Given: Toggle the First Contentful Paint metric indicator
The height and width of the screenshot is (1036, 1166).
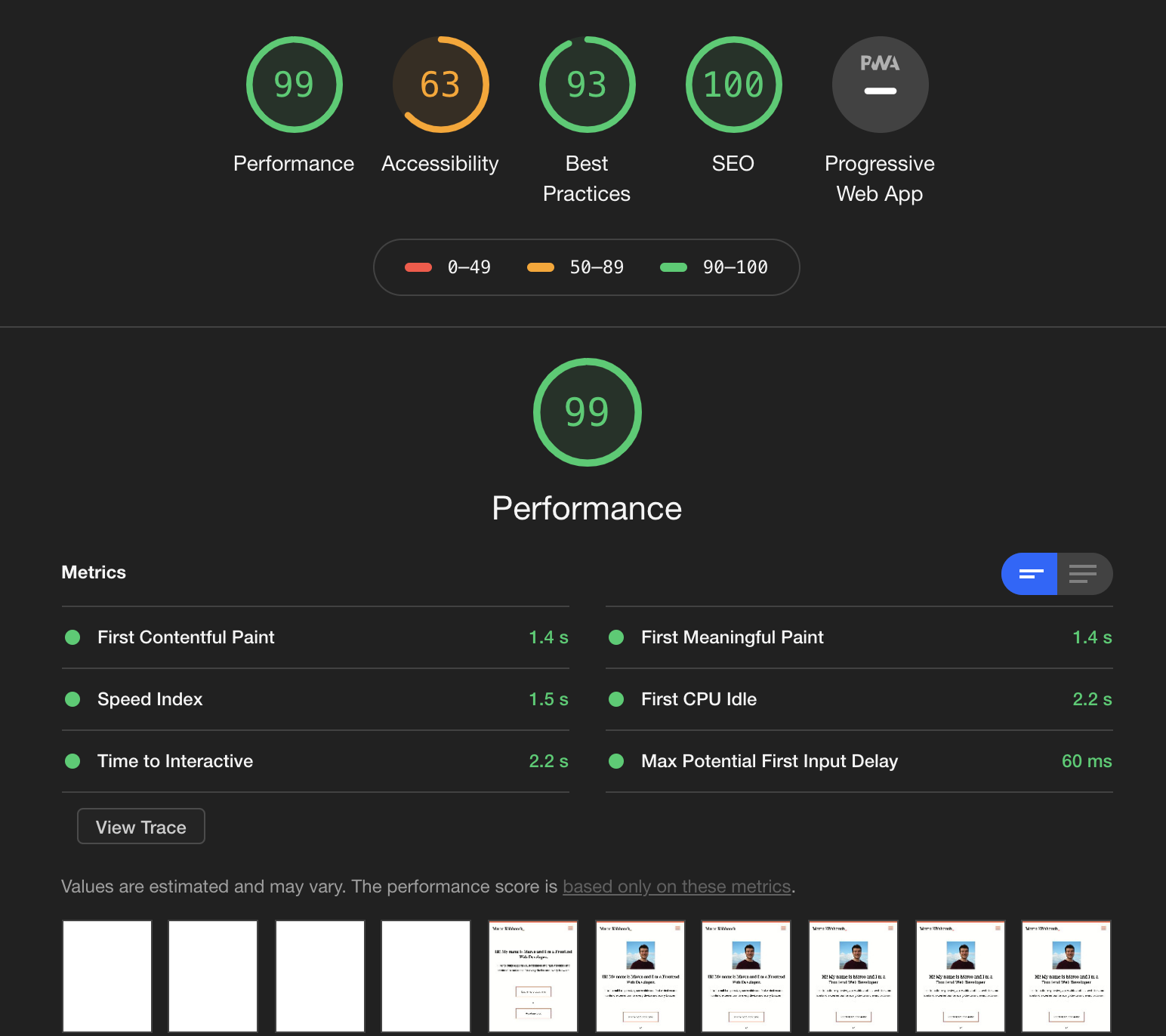Looking at the screenshot, I should (x=72, y=637).
